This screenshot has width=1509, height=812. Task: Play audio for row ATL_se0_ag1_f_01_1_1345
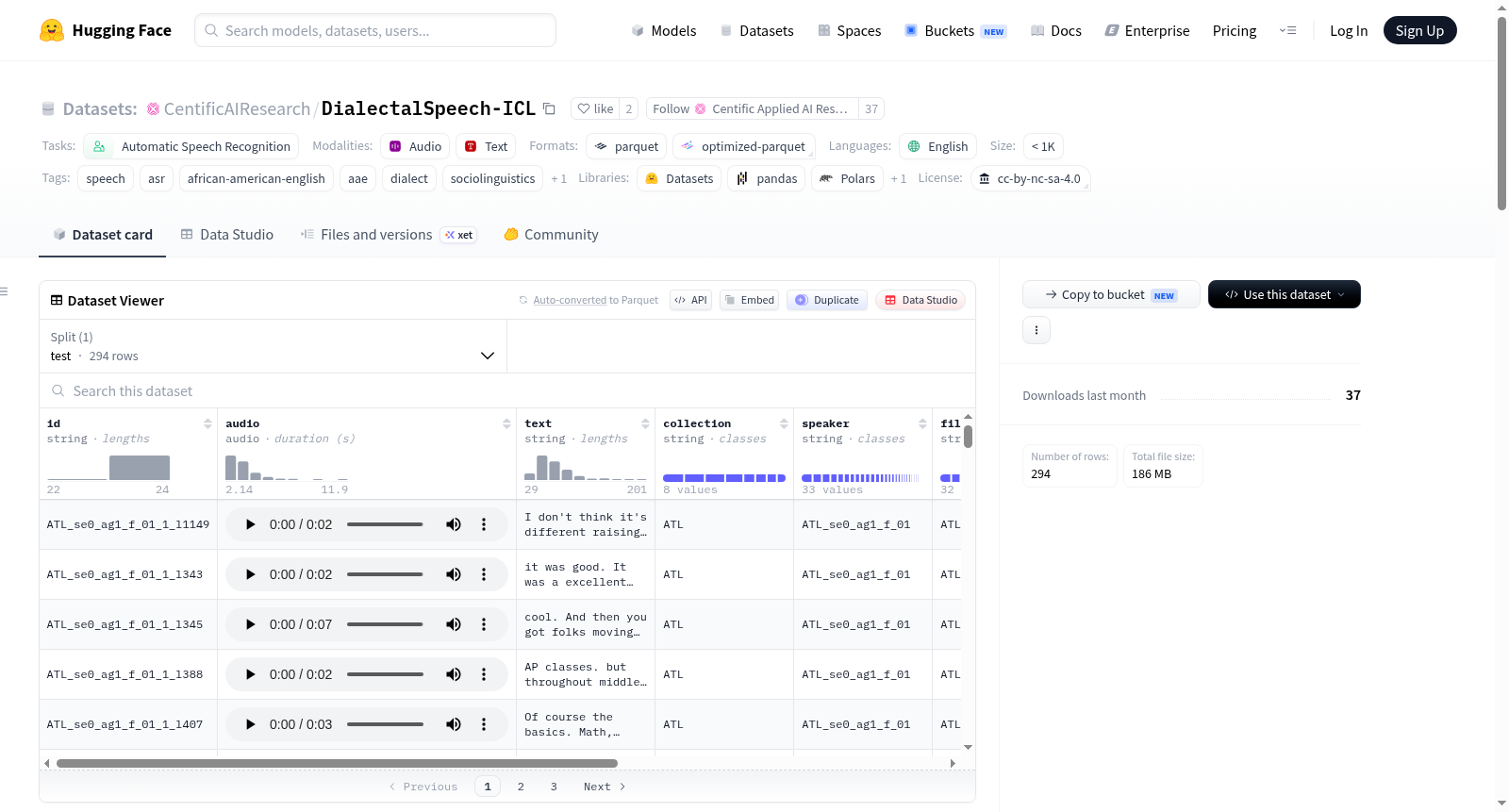coord(250,624)
